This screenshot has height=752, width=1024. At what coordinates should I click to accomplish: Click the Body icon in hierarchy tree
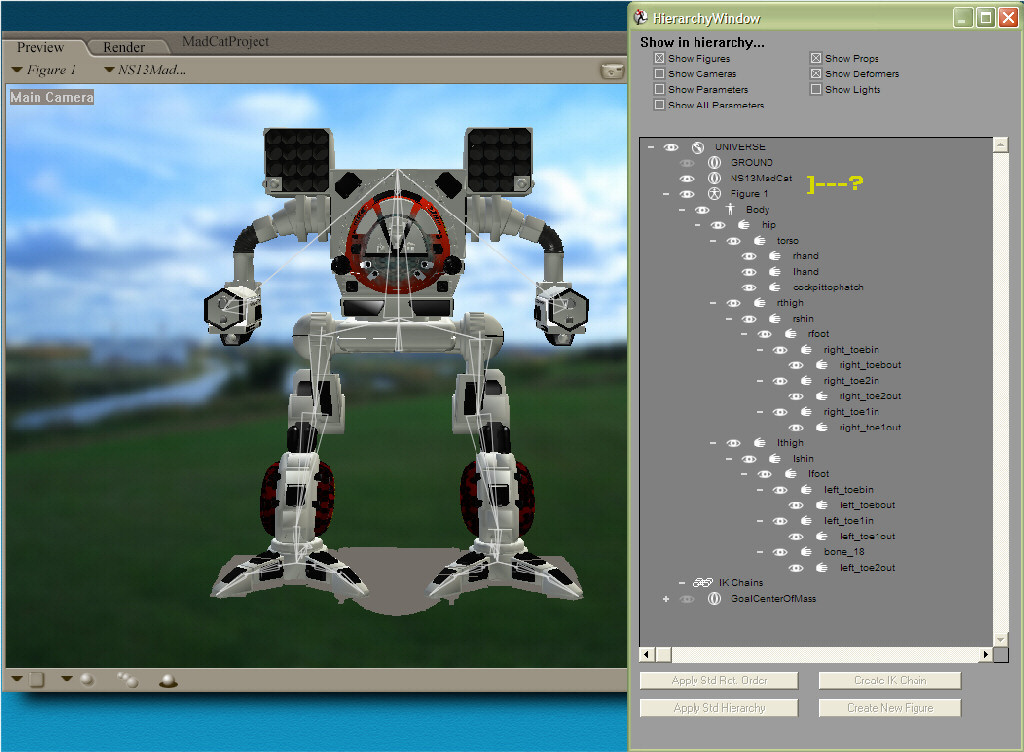pyautogui.click(x=730, y=210)
